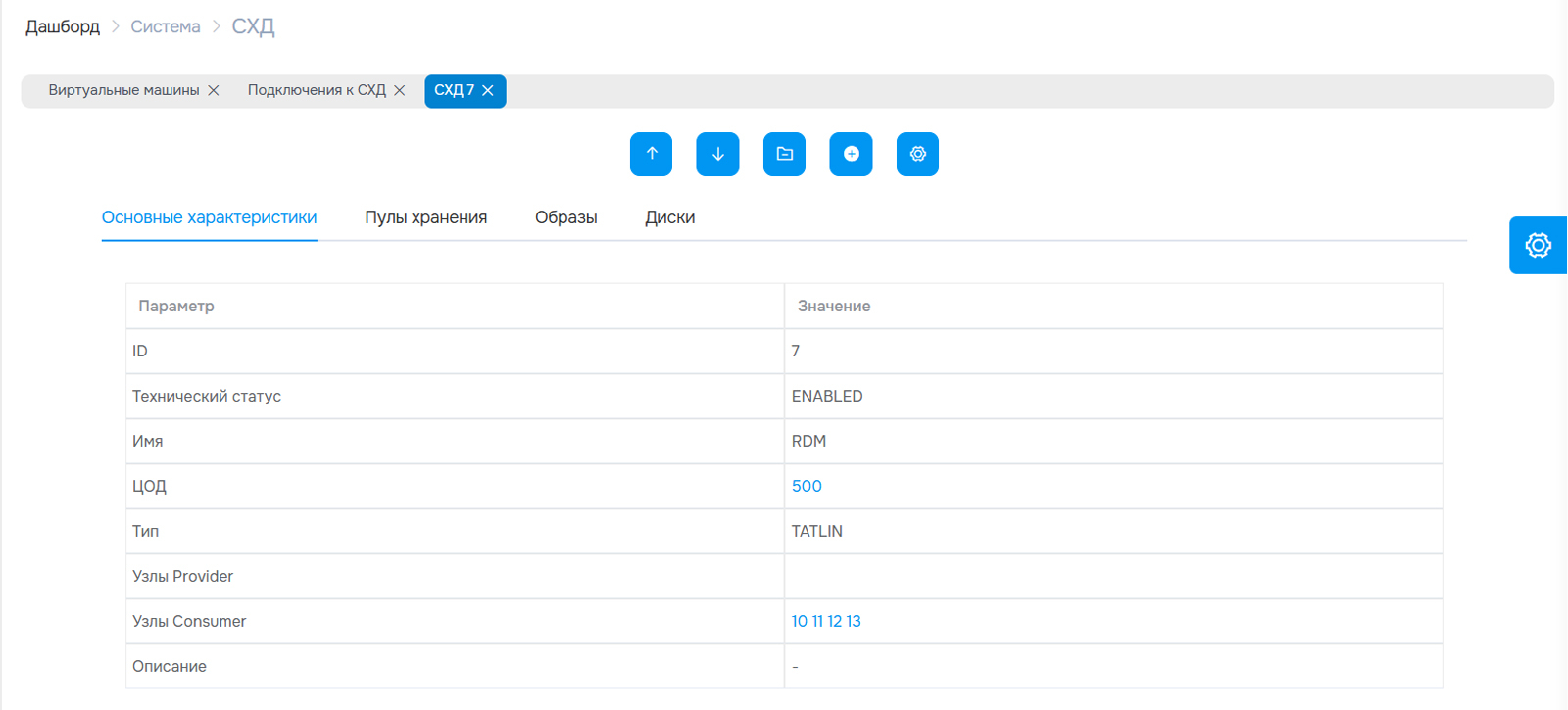The image size is (1568, 710).
Task: Click the blue down arrow button
Action: (x=717, y=154)
